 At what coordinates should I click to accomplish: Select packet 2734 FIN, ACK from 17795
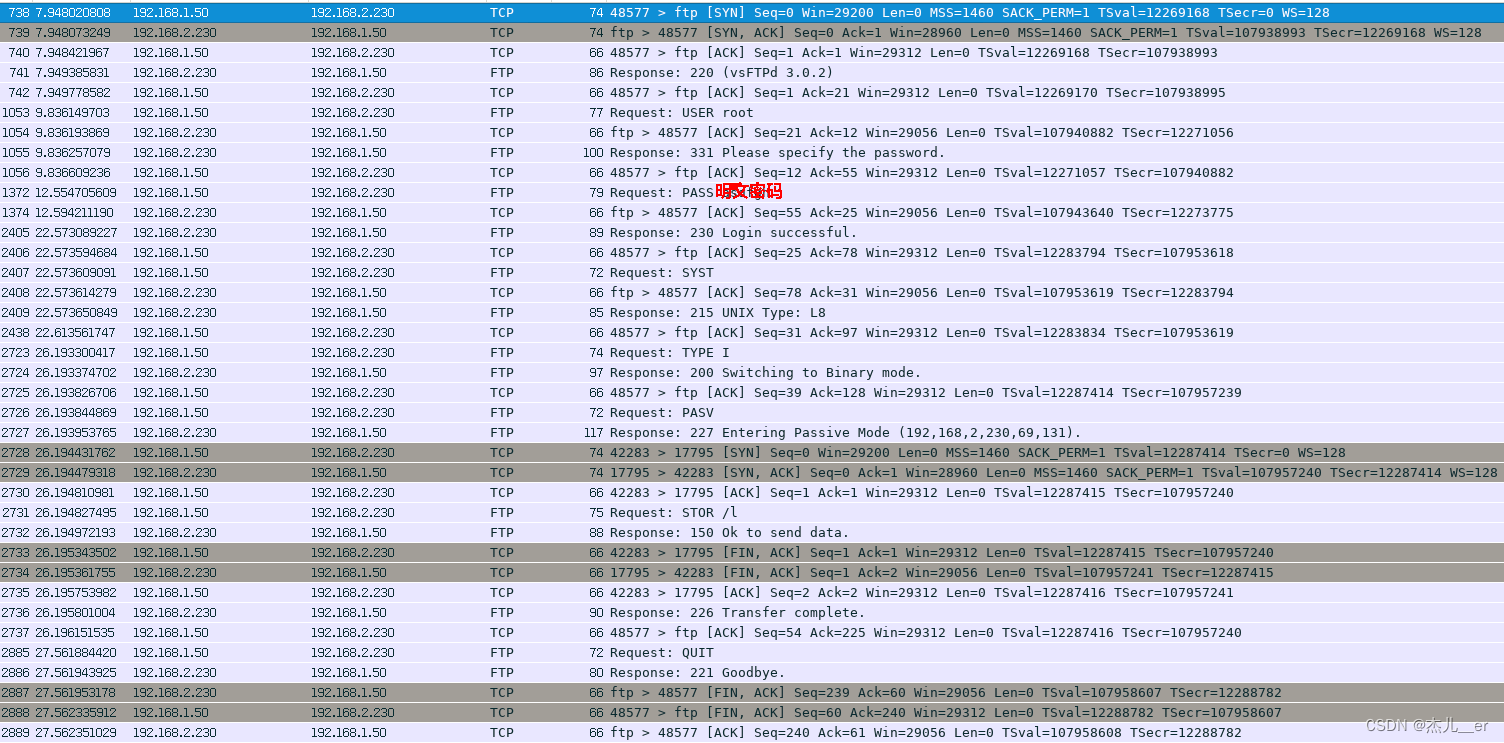752,573
